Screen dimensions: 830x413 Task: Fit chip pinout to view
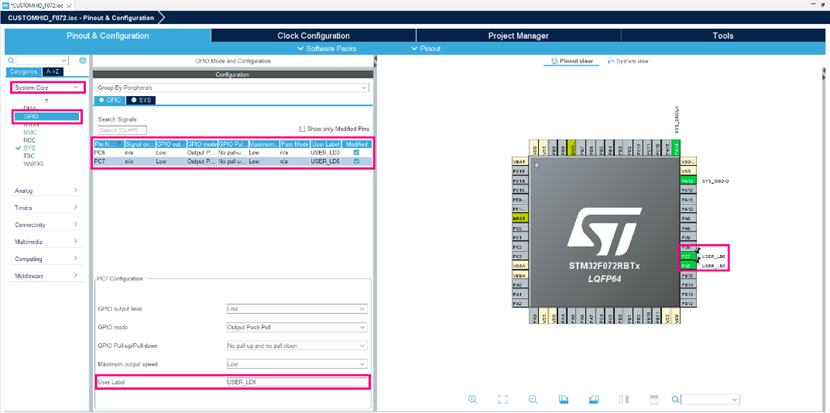pos(503,399)
